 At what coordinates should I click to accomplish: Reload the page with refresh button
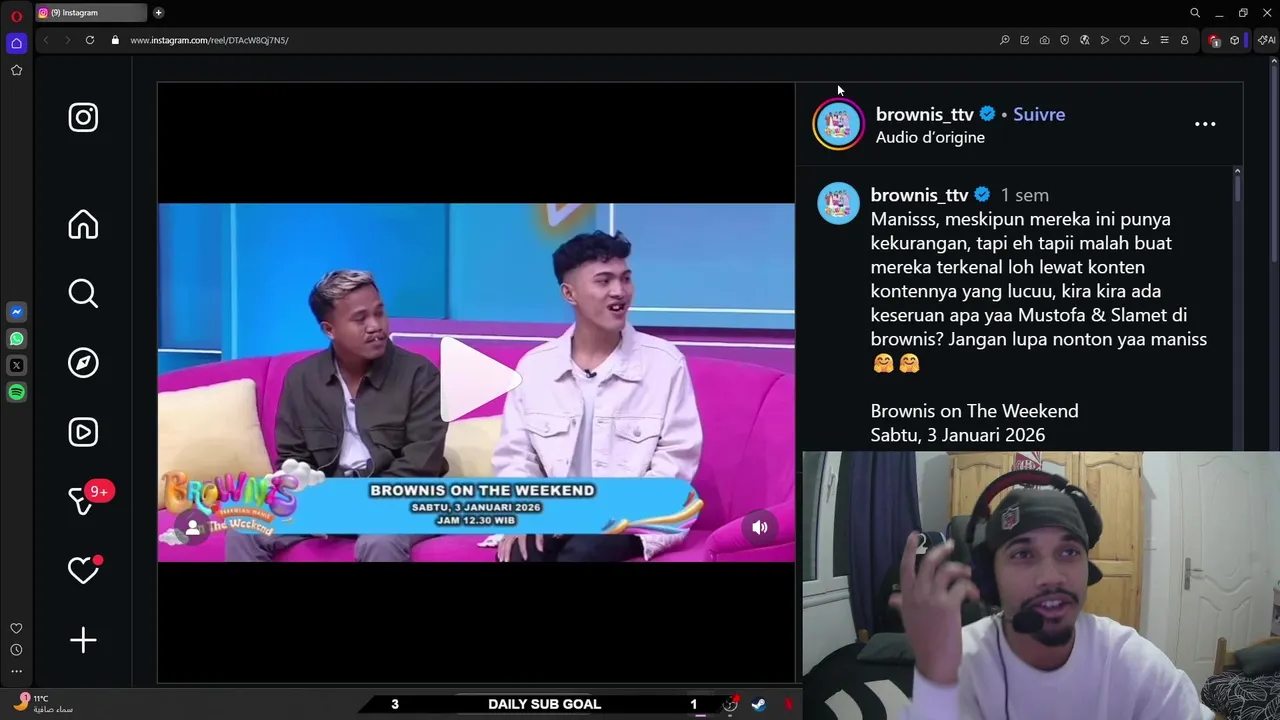pyautogui.click(x=90, y=40)
